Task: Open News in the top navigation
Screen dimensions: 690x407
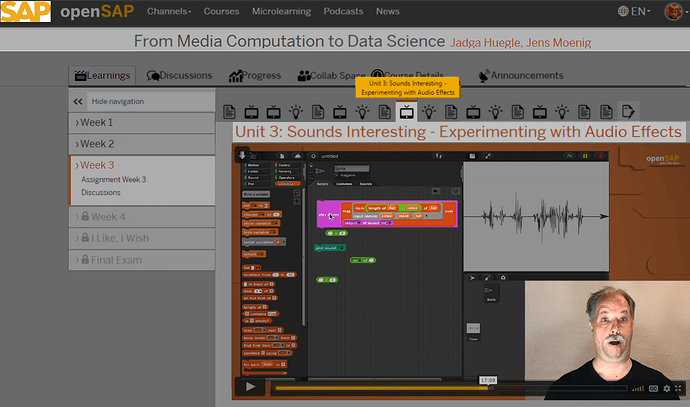Action: tap(388, 11)
